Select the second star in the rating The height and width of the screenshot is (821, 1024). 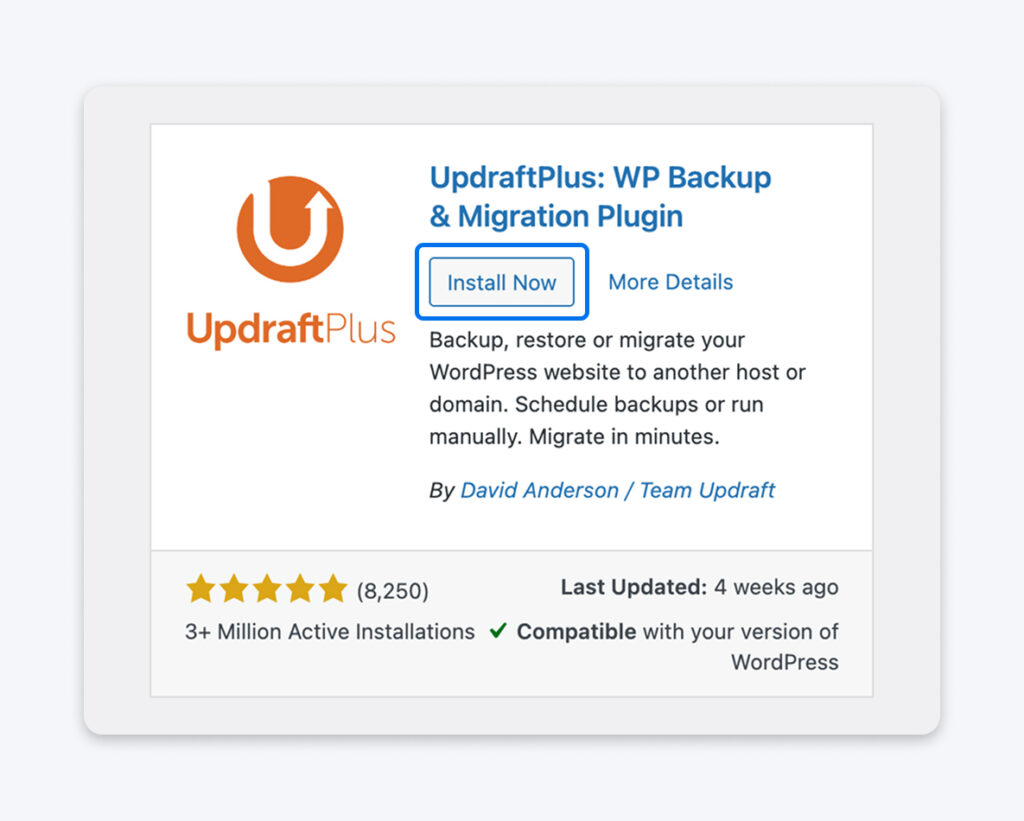[x=232, y=589]
